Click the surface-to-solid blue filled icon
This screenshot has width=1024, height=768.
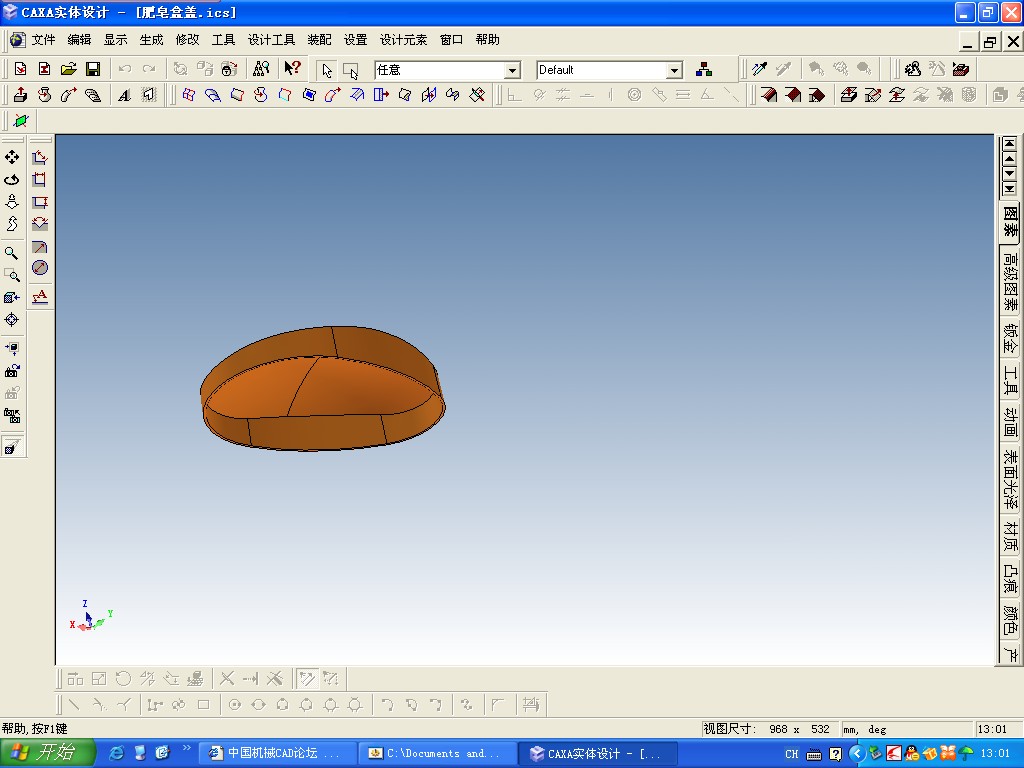pyautogui.click(x=309, y=95)
